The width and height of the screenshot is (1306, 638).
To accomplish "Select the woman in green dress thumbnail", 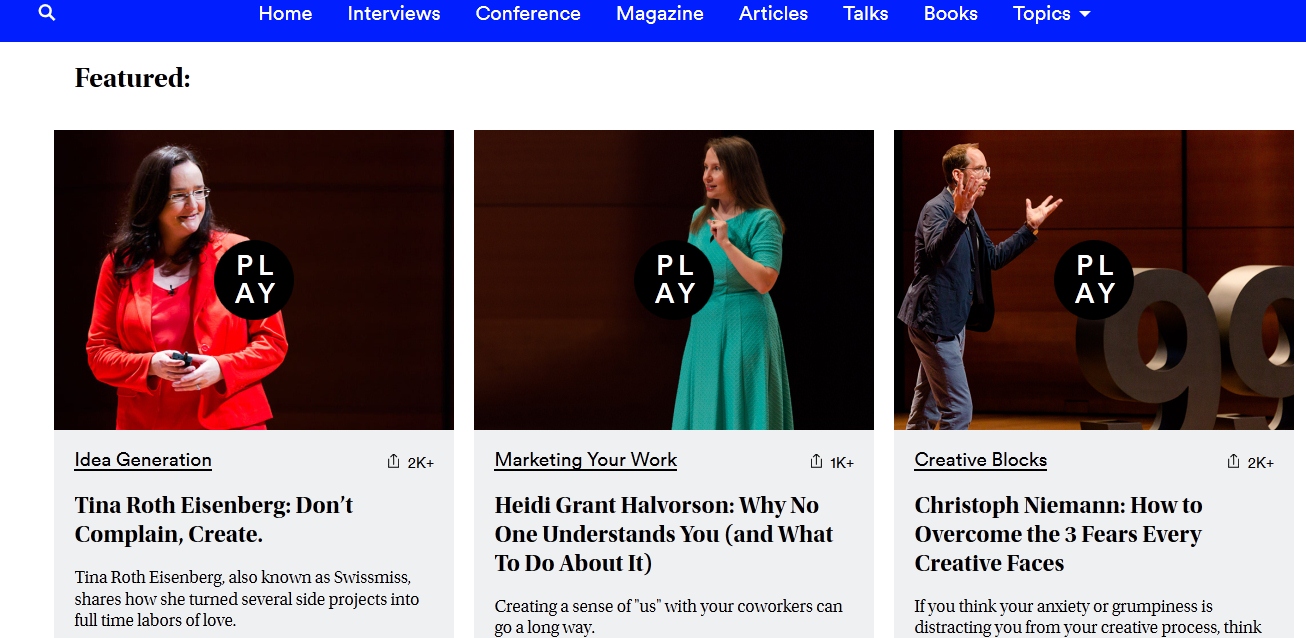I will point(674,280).
